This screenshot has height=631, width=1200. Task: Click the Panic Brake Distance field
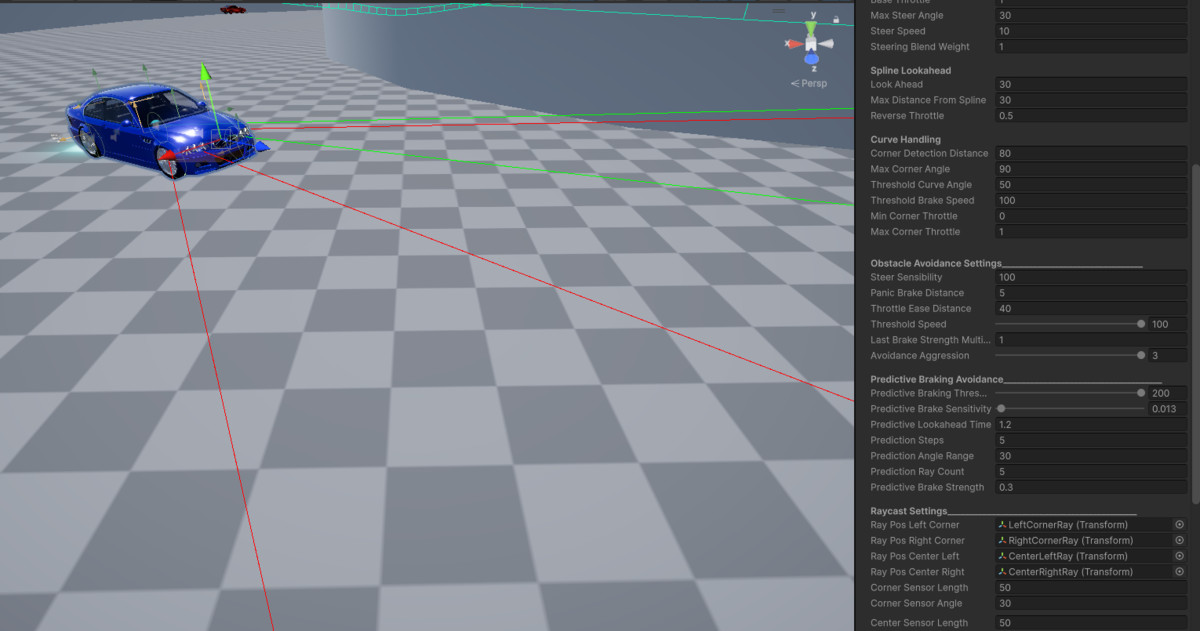(x=1091, y=293)
